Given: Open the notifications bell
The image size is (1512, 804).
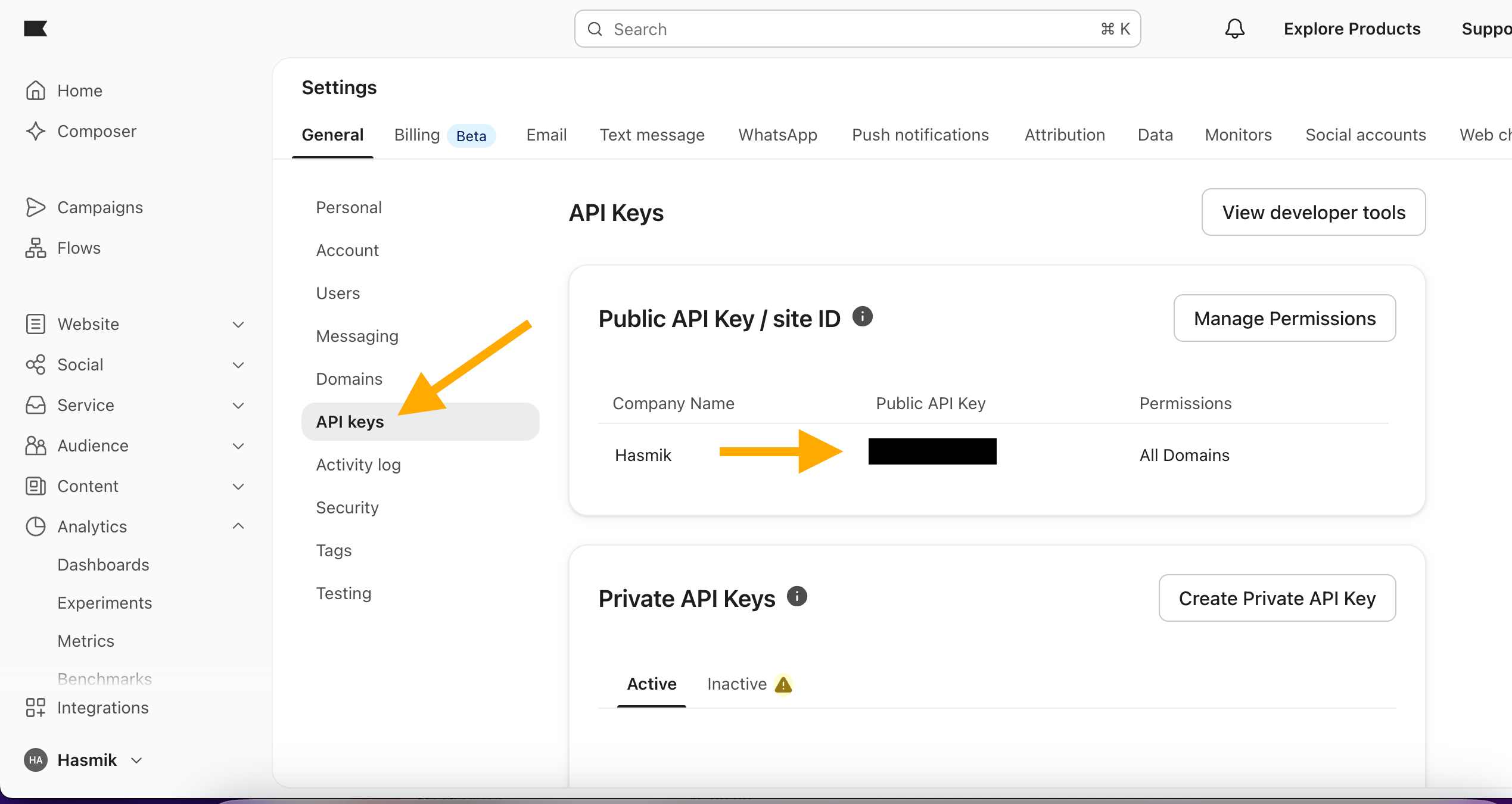Looking at the screenshot, I should click(1234, 29).
